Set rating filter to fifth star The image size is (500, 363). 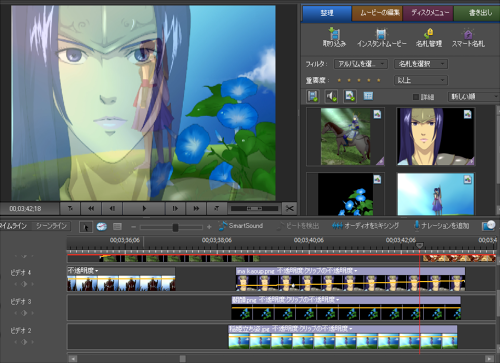(x=379, y=80)
